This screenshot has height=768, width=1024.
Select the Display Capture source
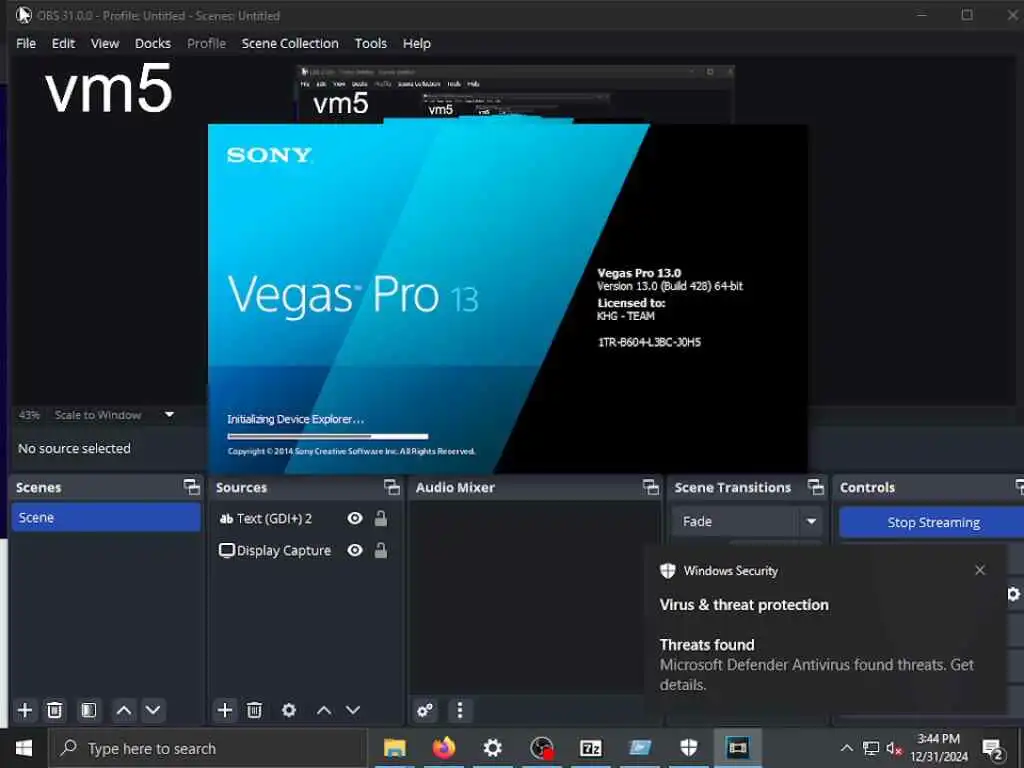tap(274, 551)
